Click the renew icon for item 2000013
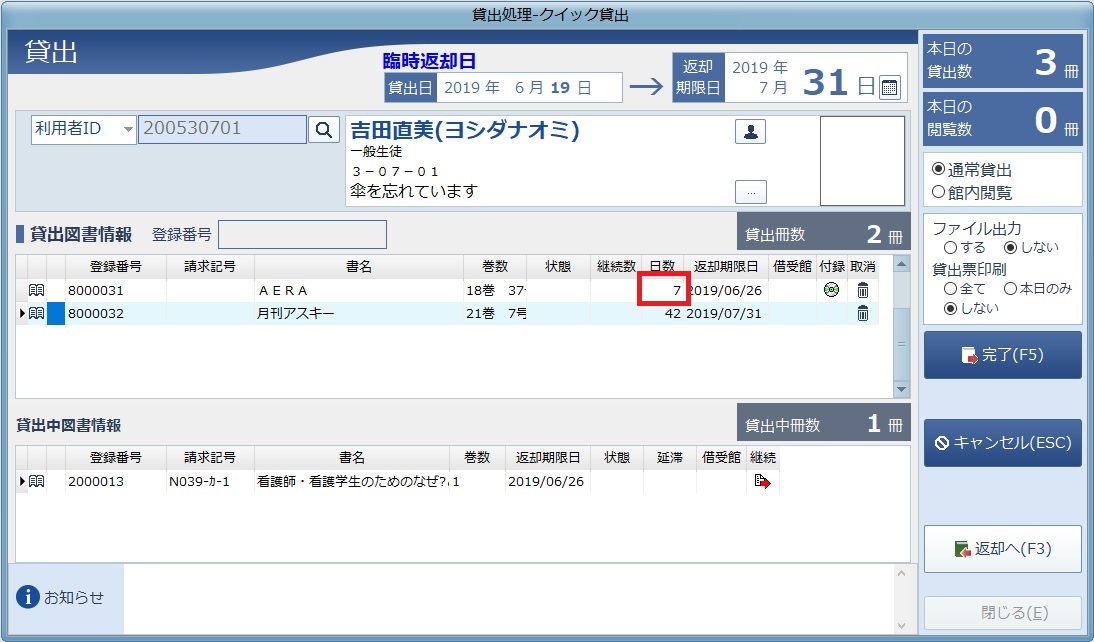Viewport: 1094px width, 642px height. pyautogui.click(x=763, y=481)
